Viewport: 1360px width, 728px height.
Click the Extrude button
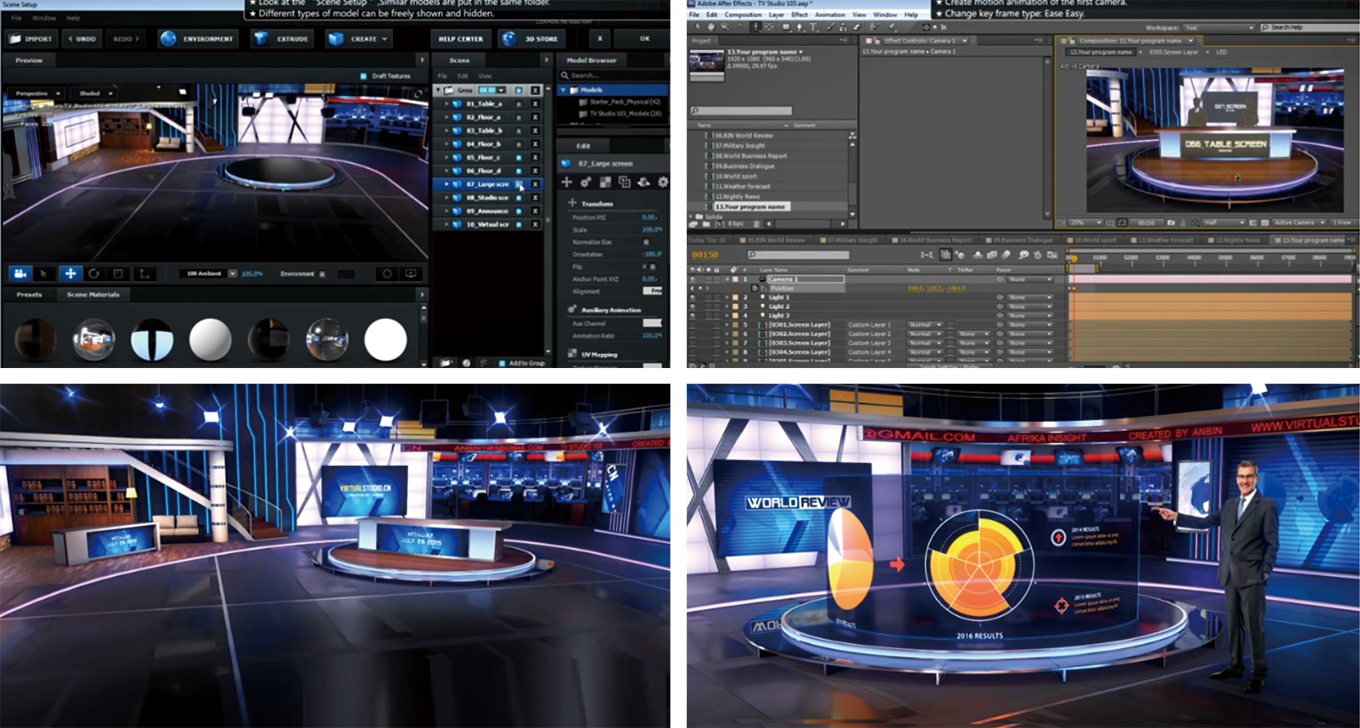coord(282,39)
